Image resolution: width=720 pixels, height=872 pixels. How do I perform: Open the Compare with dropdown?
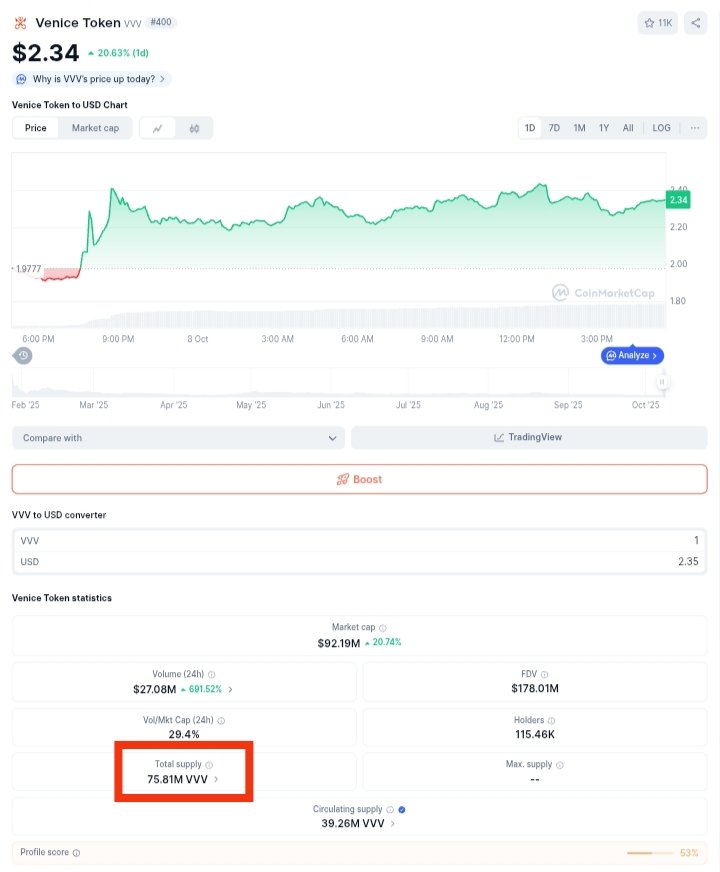coord(178,438)
